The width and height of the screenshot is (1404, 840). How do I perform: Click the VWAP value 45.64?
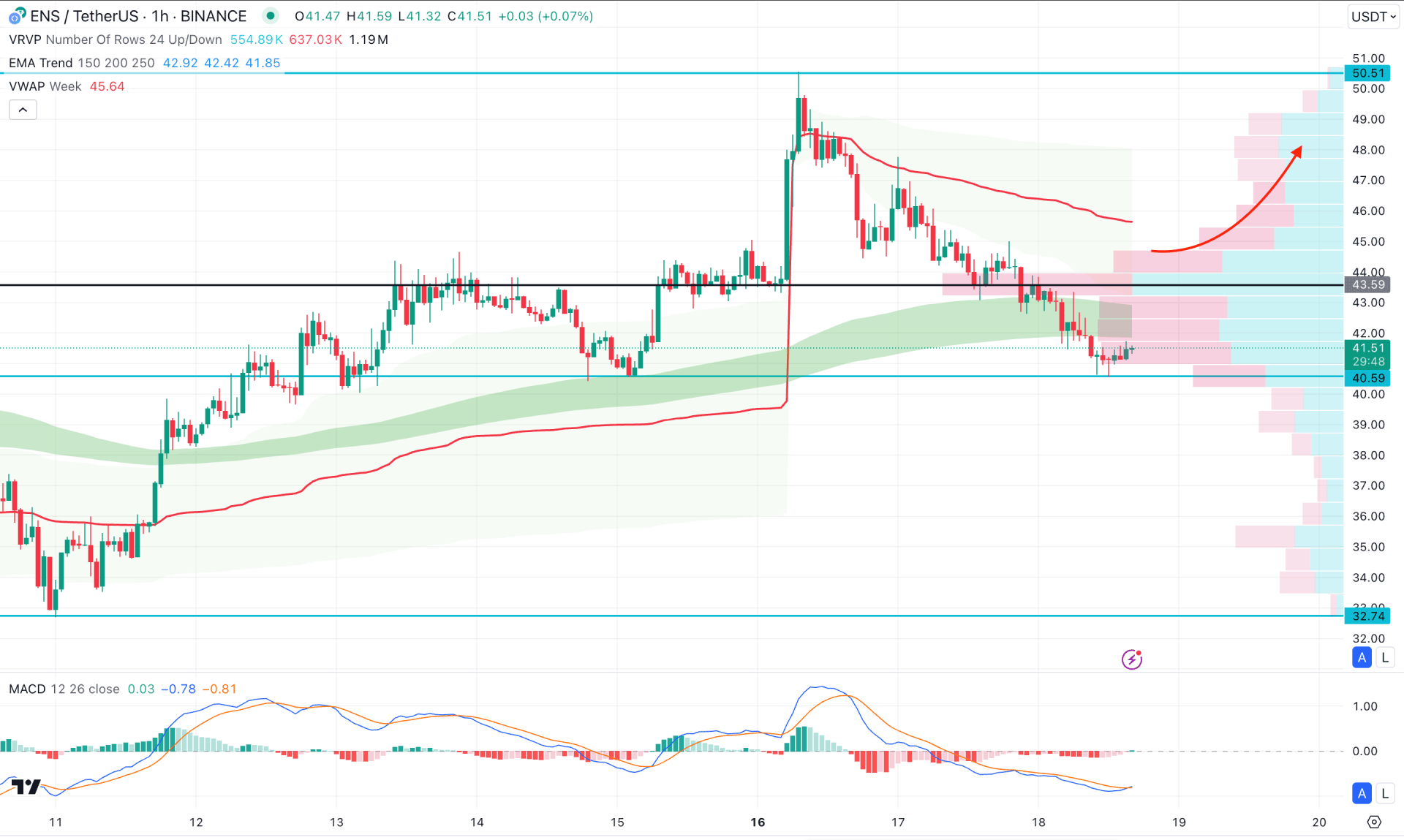coord(107,86)
